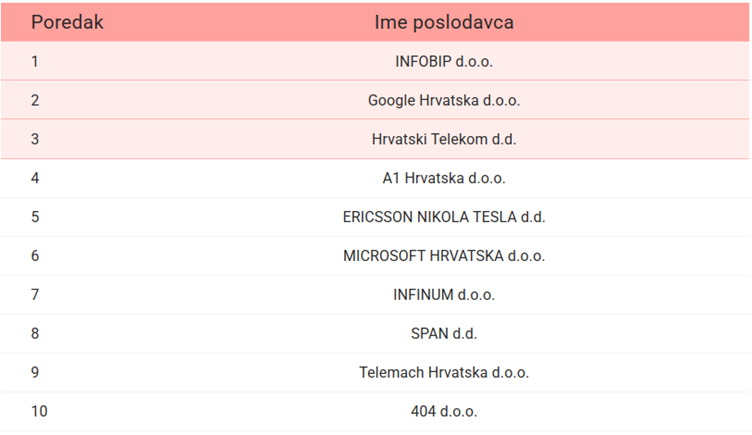Viewport: 752px width, 435px height.
Task: Click rank number 6 cell
Action: [x=35, y=256]
